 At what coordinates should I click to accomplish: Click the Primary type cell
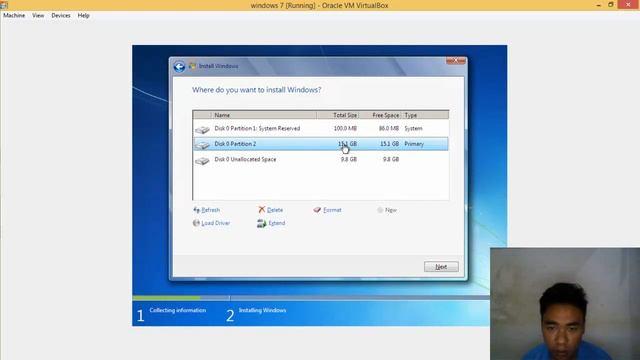coord(414,144)
